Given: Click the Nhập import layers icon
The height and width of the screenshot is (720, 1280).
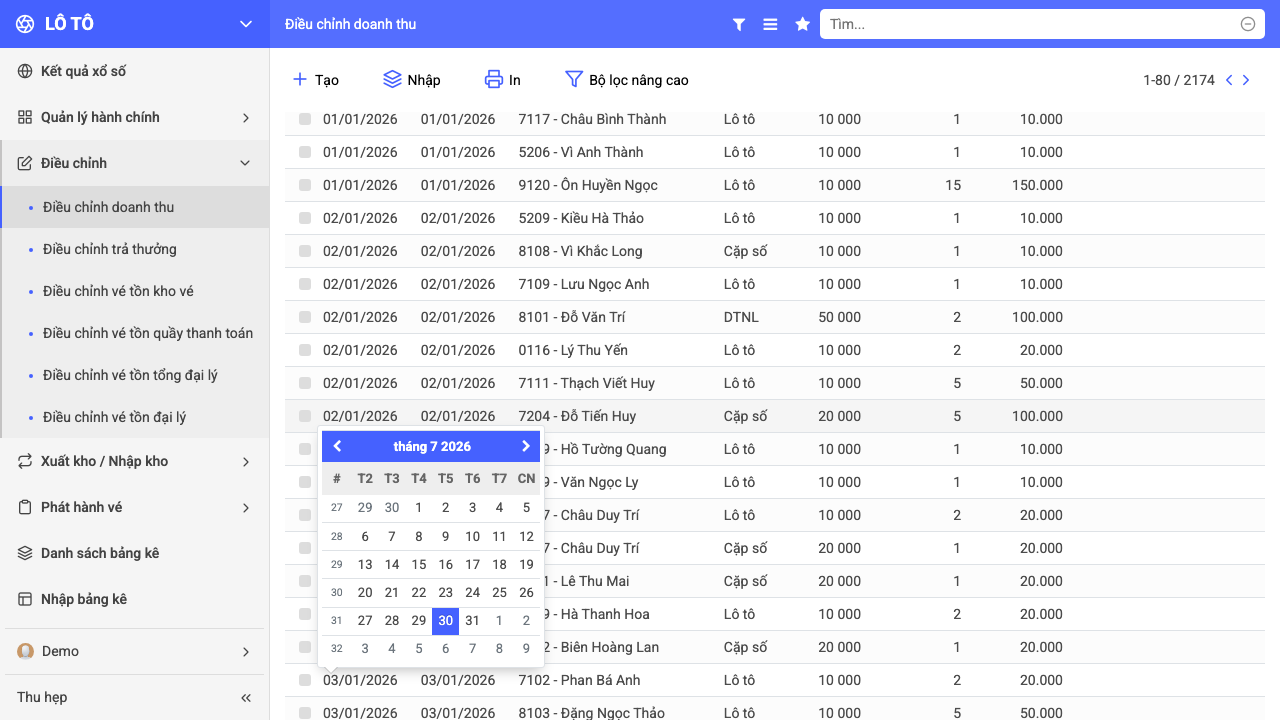Looking at the screenshot, I should click(392, 79).
